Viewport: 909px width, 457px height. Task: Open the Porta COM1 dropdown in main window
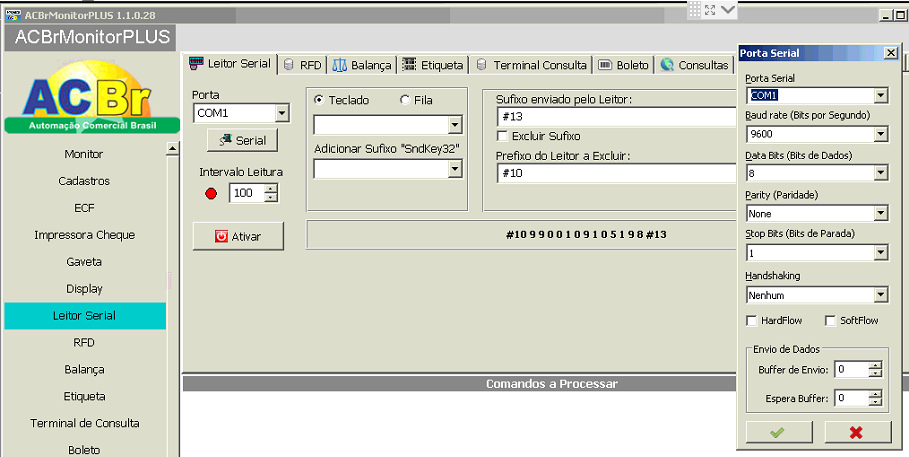point(282,113)
